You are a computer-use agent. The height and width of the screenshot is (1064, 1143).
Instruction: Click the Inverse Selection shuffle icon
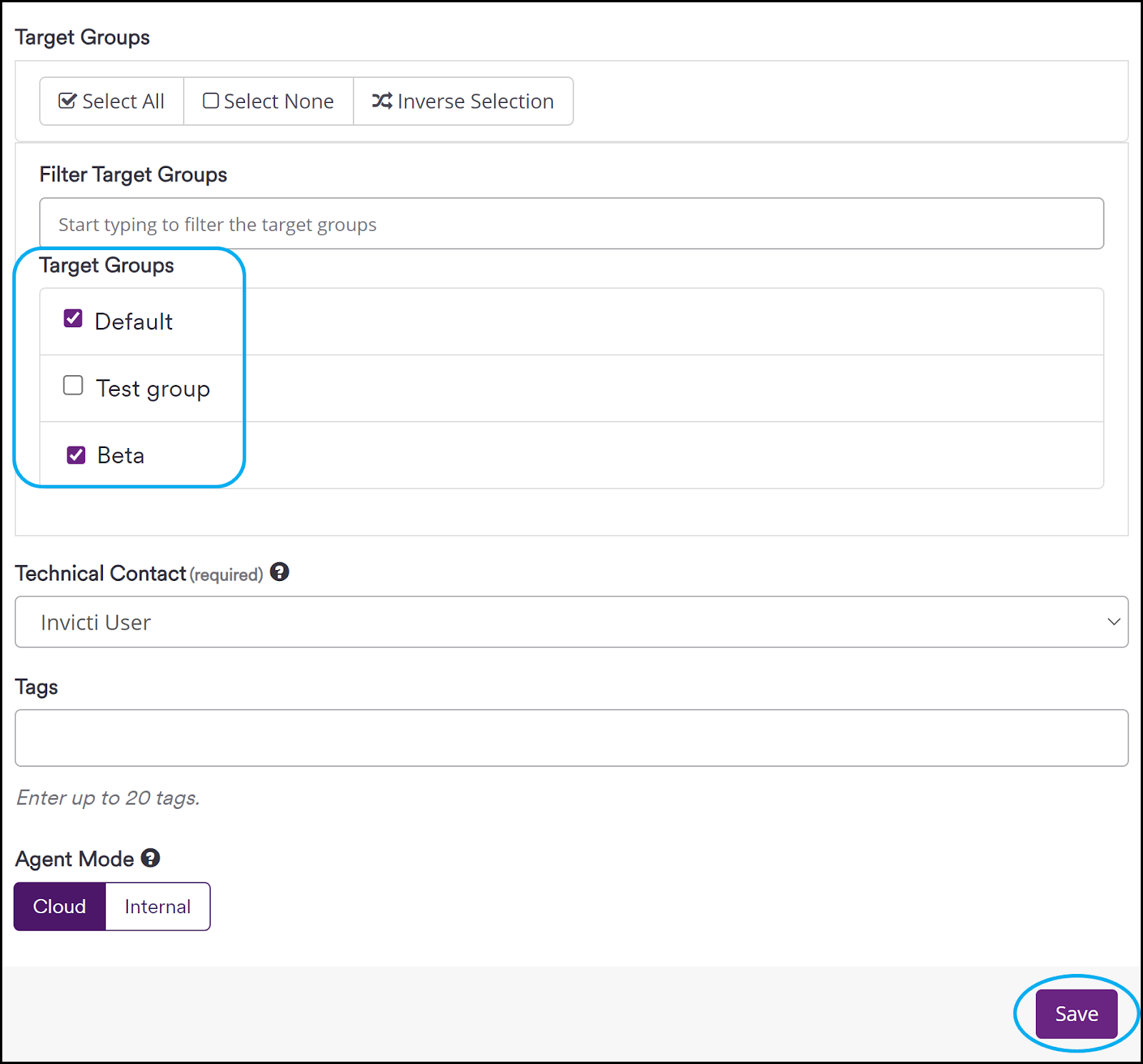[381, 101]
